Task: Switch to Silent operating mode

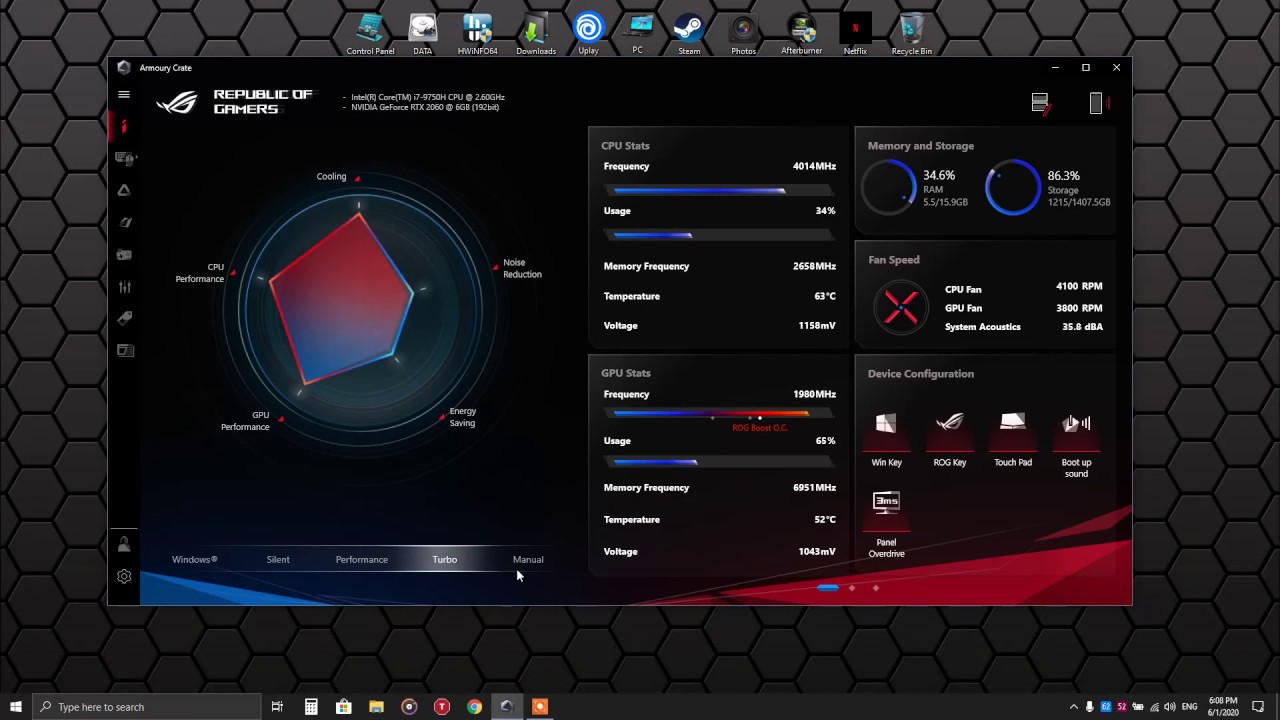Action: coord(278,560)
